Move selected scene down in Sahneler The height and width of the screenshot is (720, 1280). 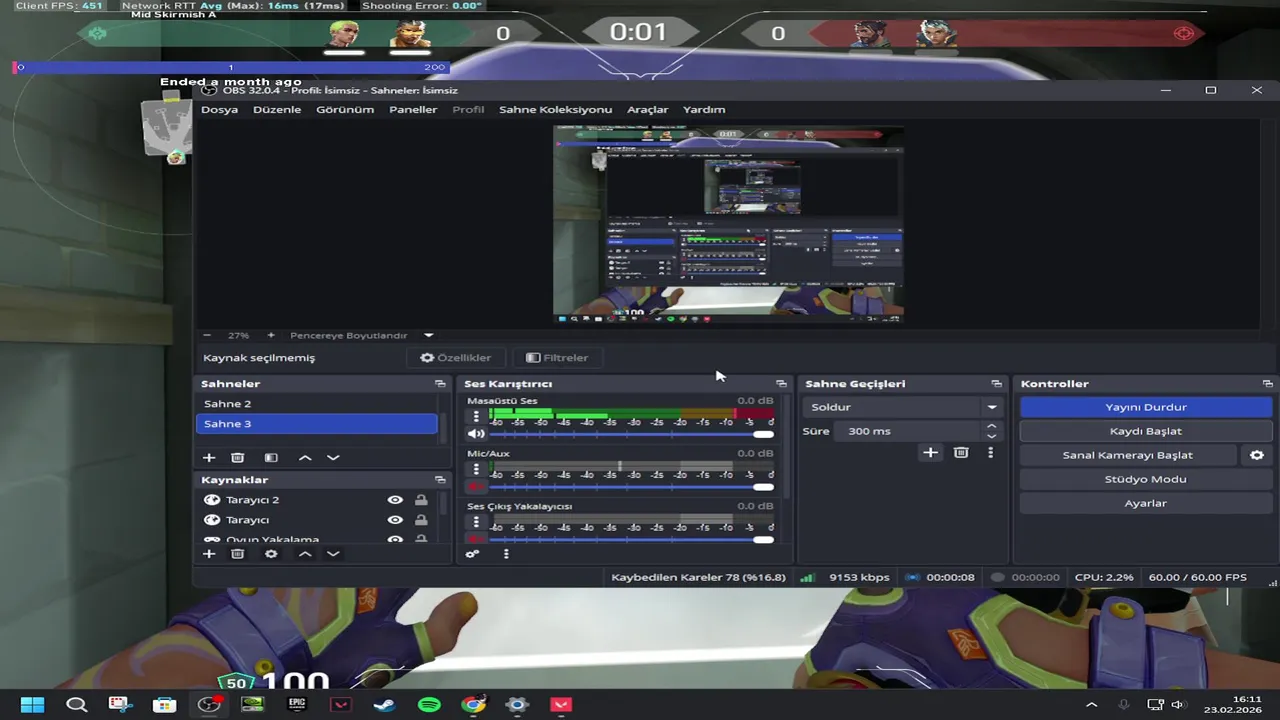pos(333,457)
